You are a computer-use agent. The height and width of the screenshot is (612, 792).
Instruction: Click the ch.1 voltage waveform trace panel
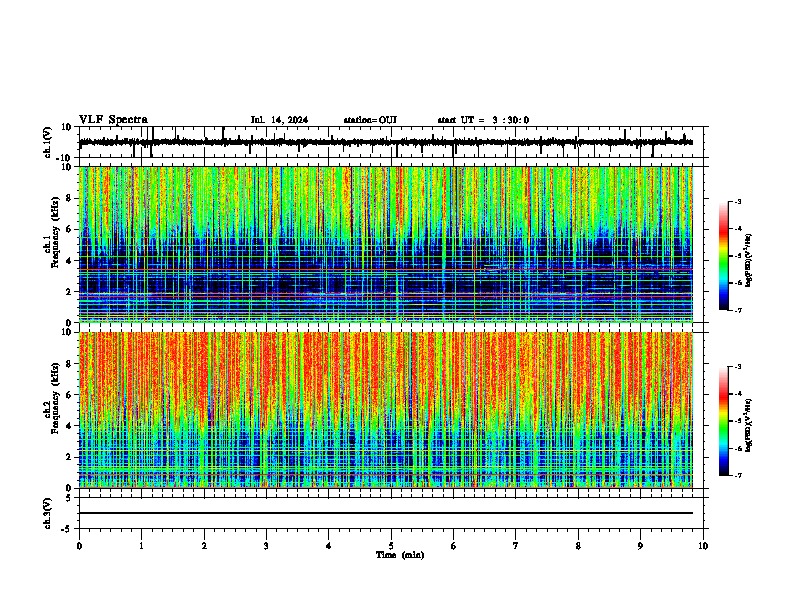pos(391,142)
